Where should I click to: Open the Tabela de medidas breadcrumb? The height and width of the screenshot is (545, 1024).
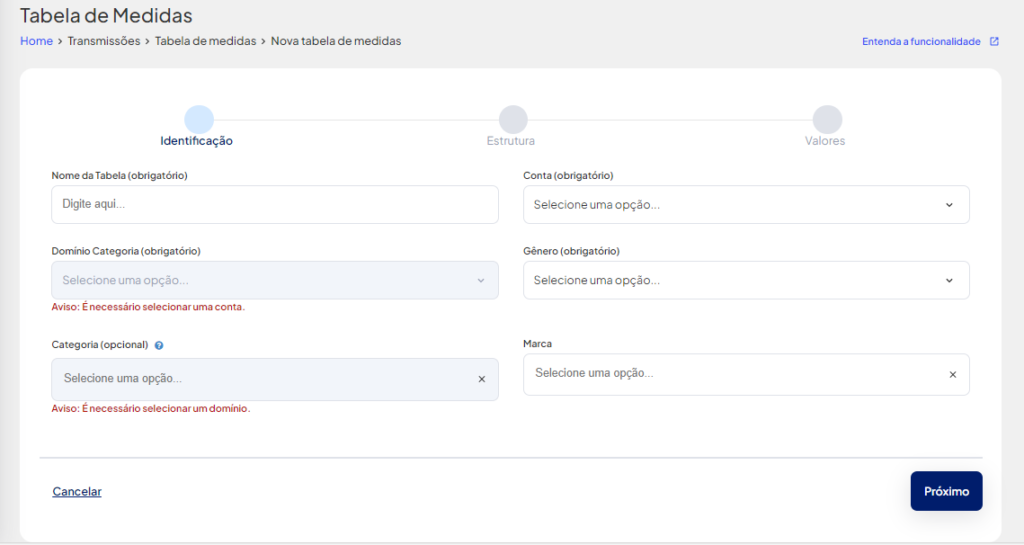(206, 40)
